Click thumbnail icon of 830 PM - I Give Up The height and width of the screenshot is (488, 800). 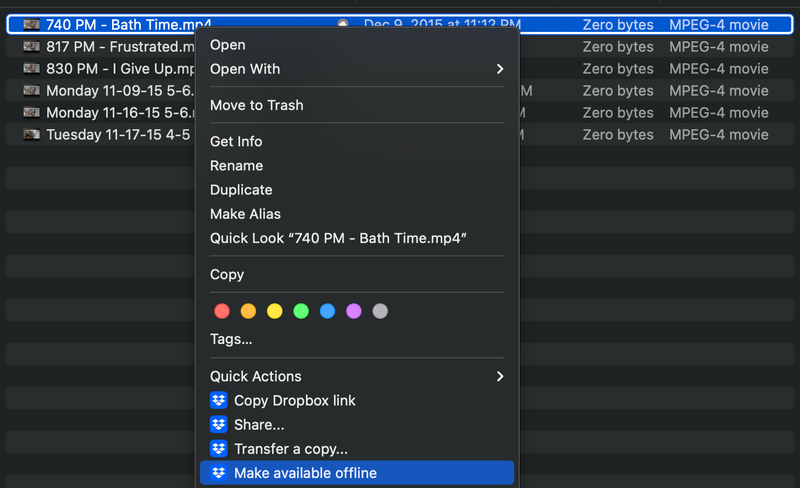(32, 69)
